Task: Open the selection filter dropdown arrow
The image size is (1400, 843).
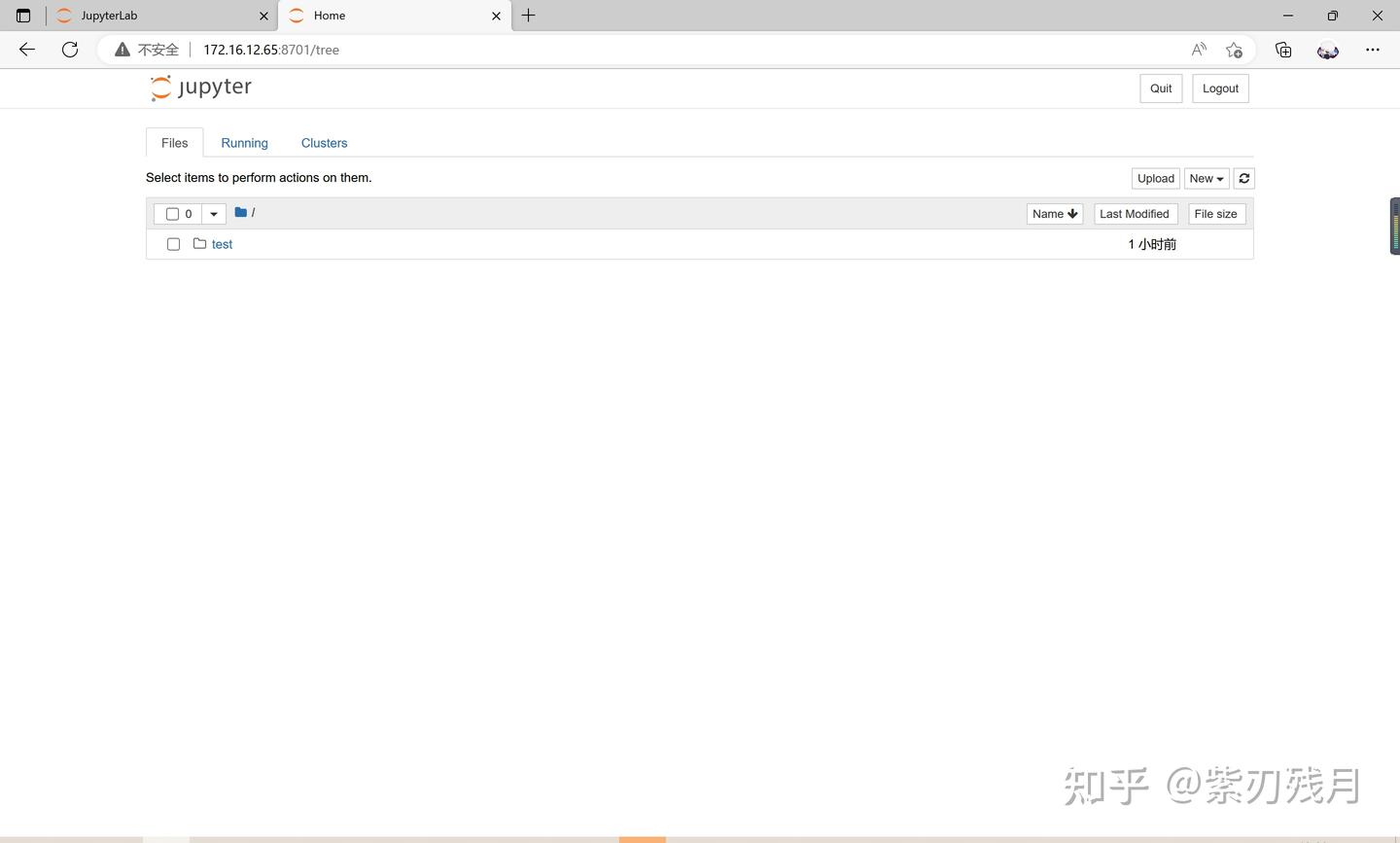Action: pos(213,213)
